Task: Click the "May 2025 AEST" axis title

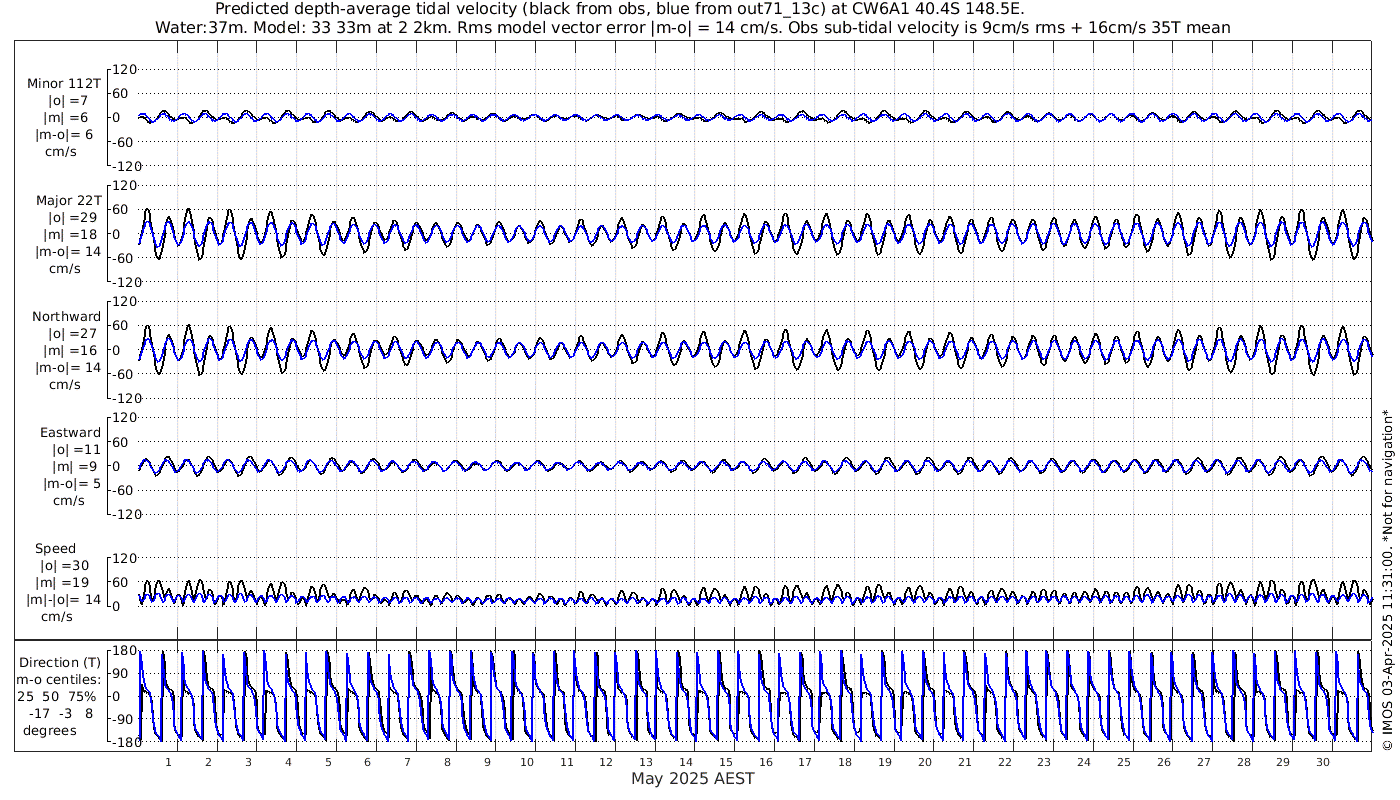Action: point(692,778)
